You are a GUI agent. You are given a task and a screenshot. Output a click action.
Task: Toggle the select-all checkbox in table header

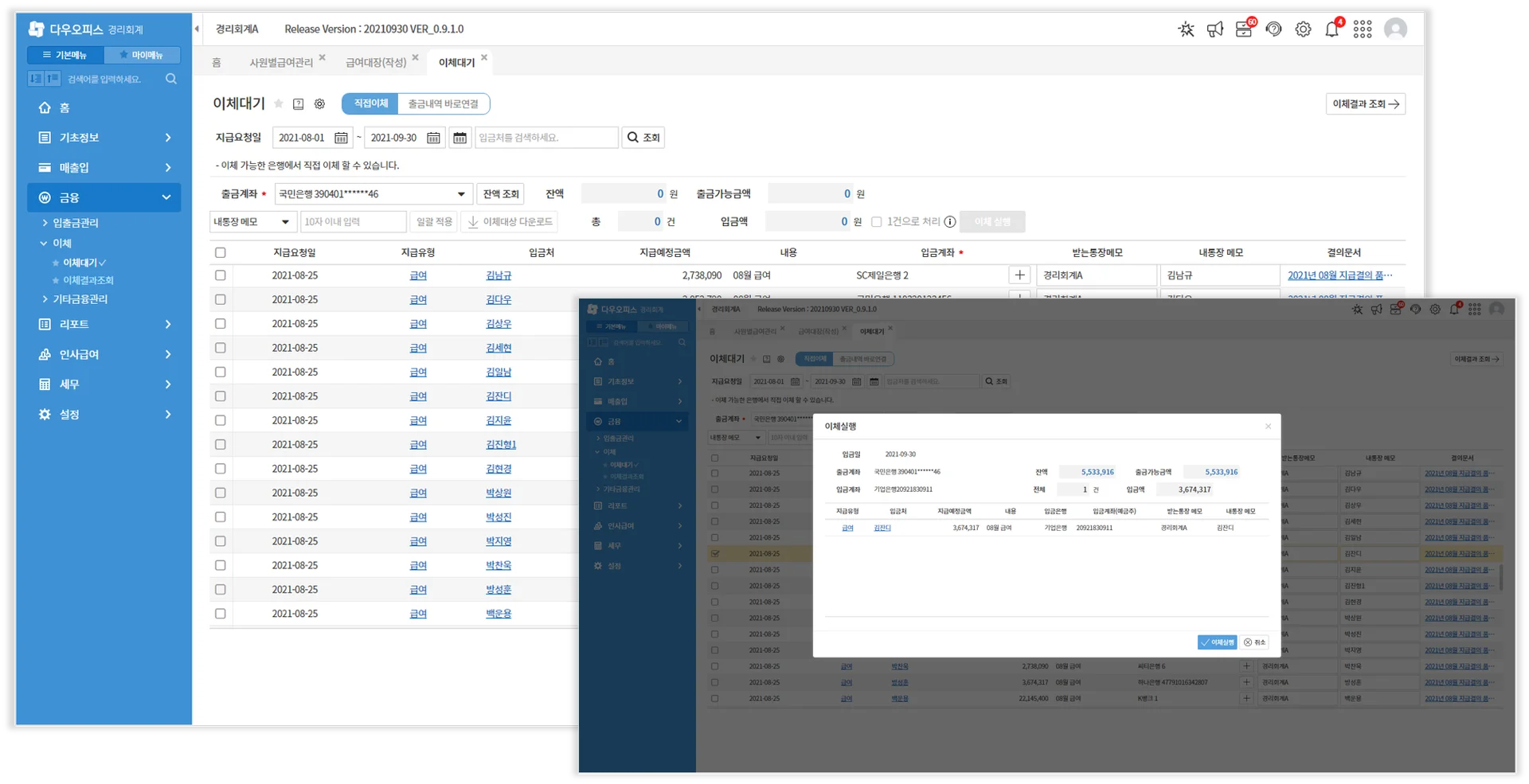[x=221, y=252]
